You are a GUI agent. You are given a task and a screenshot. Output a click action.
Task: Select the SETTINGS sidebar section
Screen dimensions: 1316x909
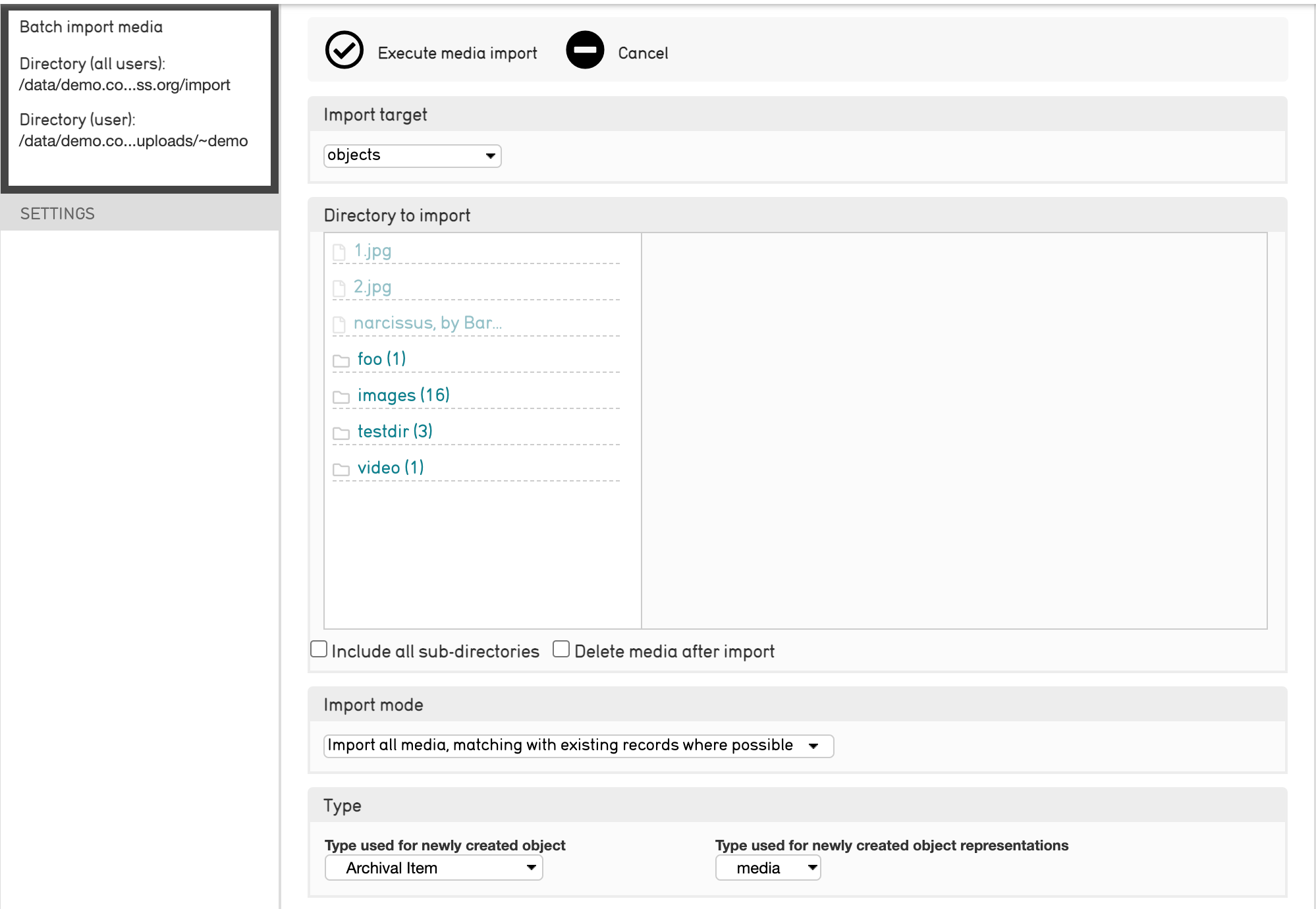pyautogui.click(x=57, y=213)
